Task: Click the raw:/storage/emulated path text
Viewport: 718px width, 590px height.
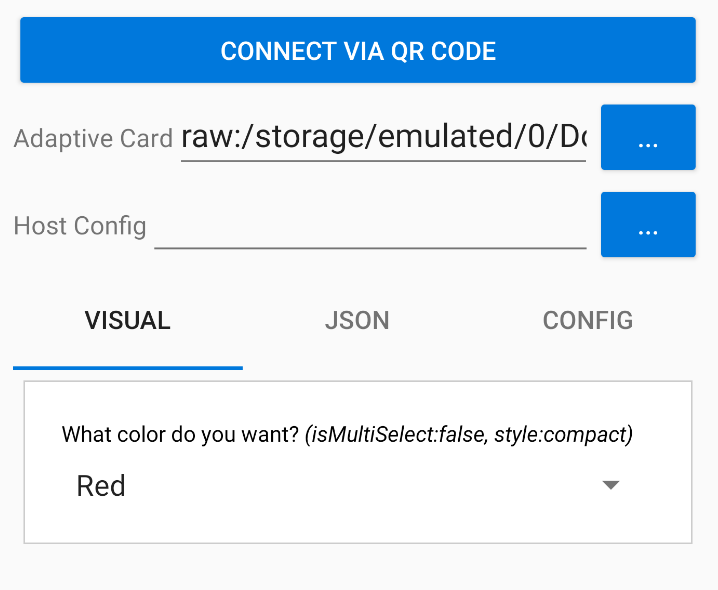Action: pos(383,137)
